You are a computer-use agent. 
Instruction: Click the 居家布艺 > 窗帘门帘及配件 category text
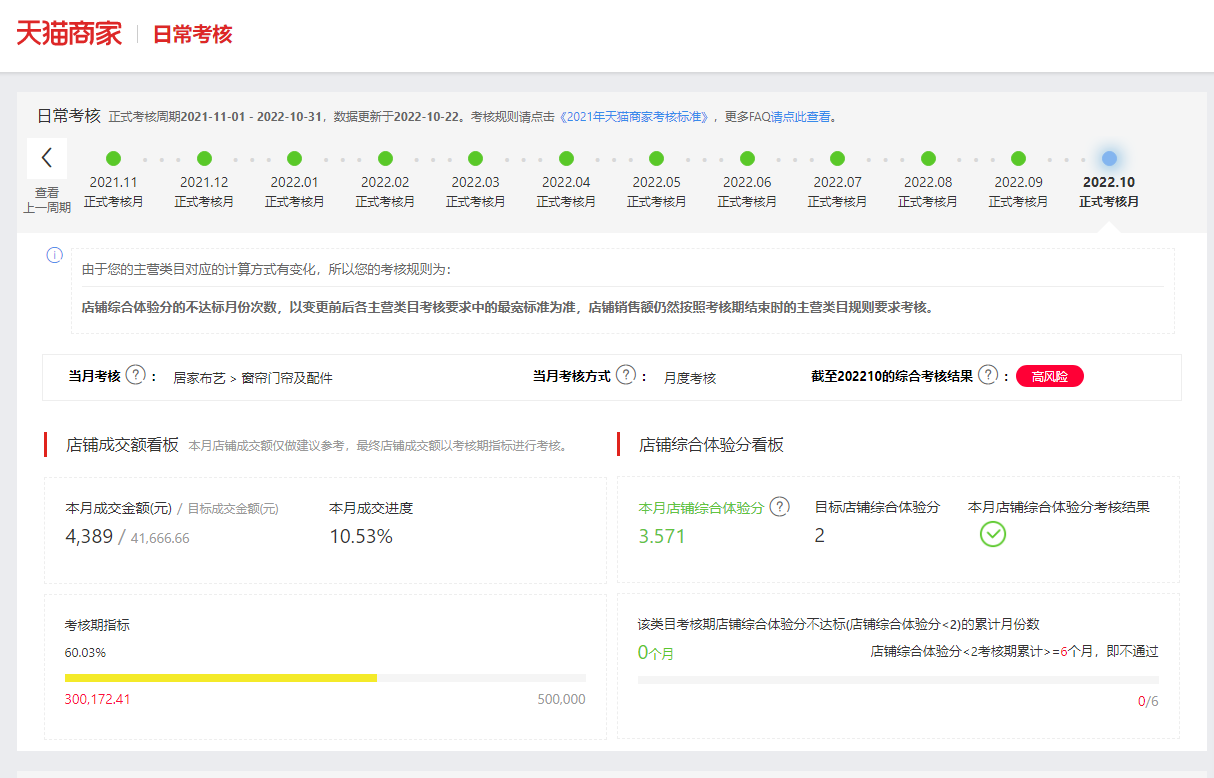pyautogui.click(x=253, y=378)
